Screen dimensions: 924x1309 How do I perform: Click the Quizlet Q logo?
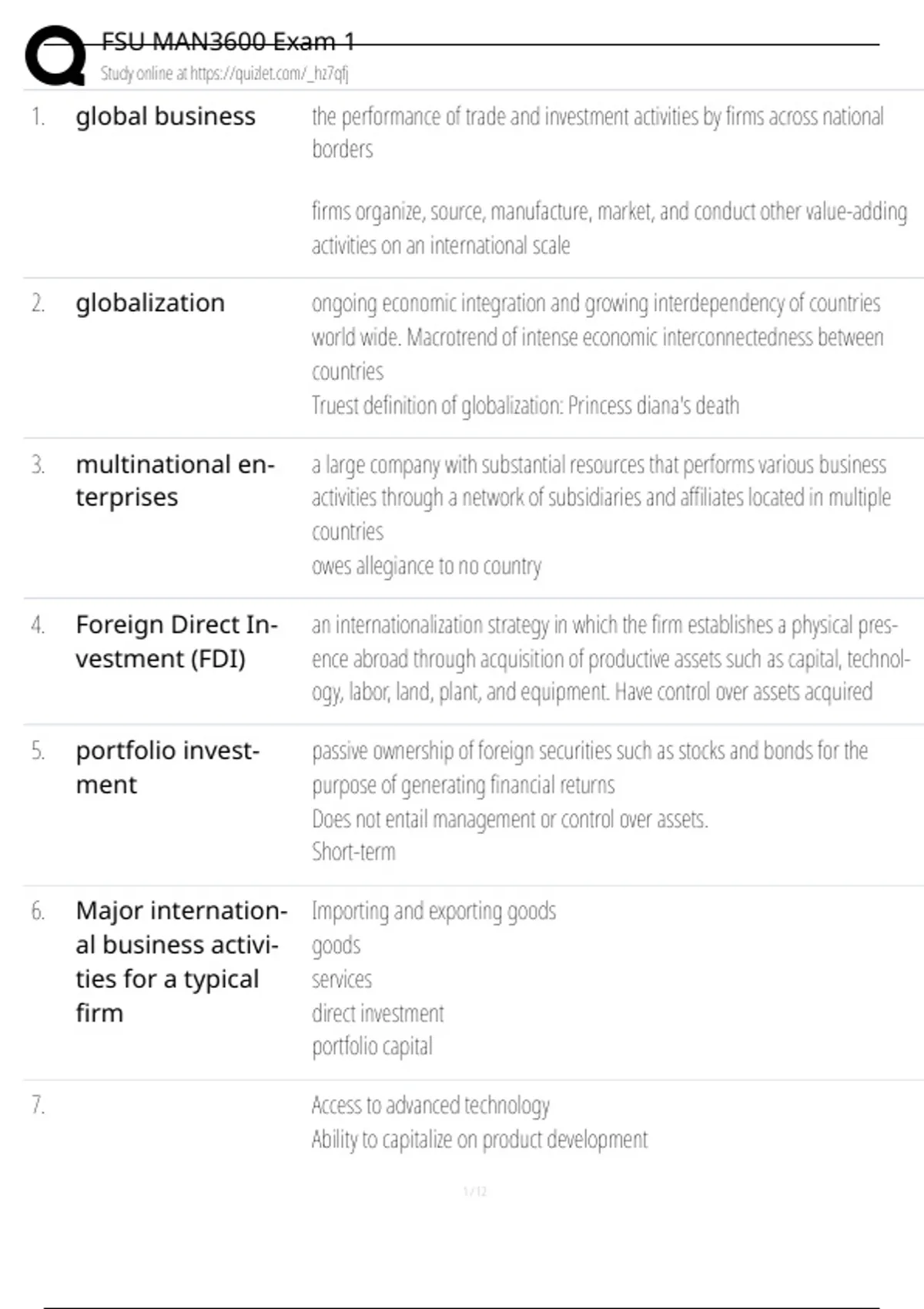[55, 55]
